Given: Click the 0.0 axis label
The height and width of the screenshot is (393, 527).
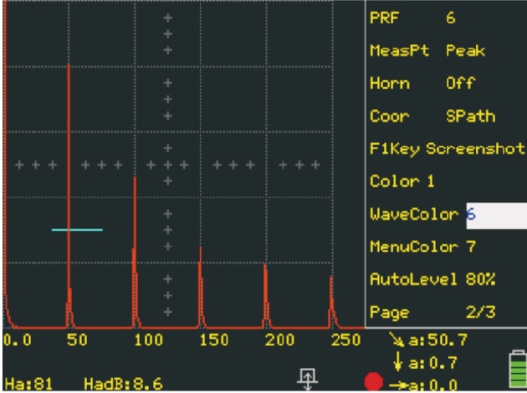Looking at the screenshot, I should (17, 340).
